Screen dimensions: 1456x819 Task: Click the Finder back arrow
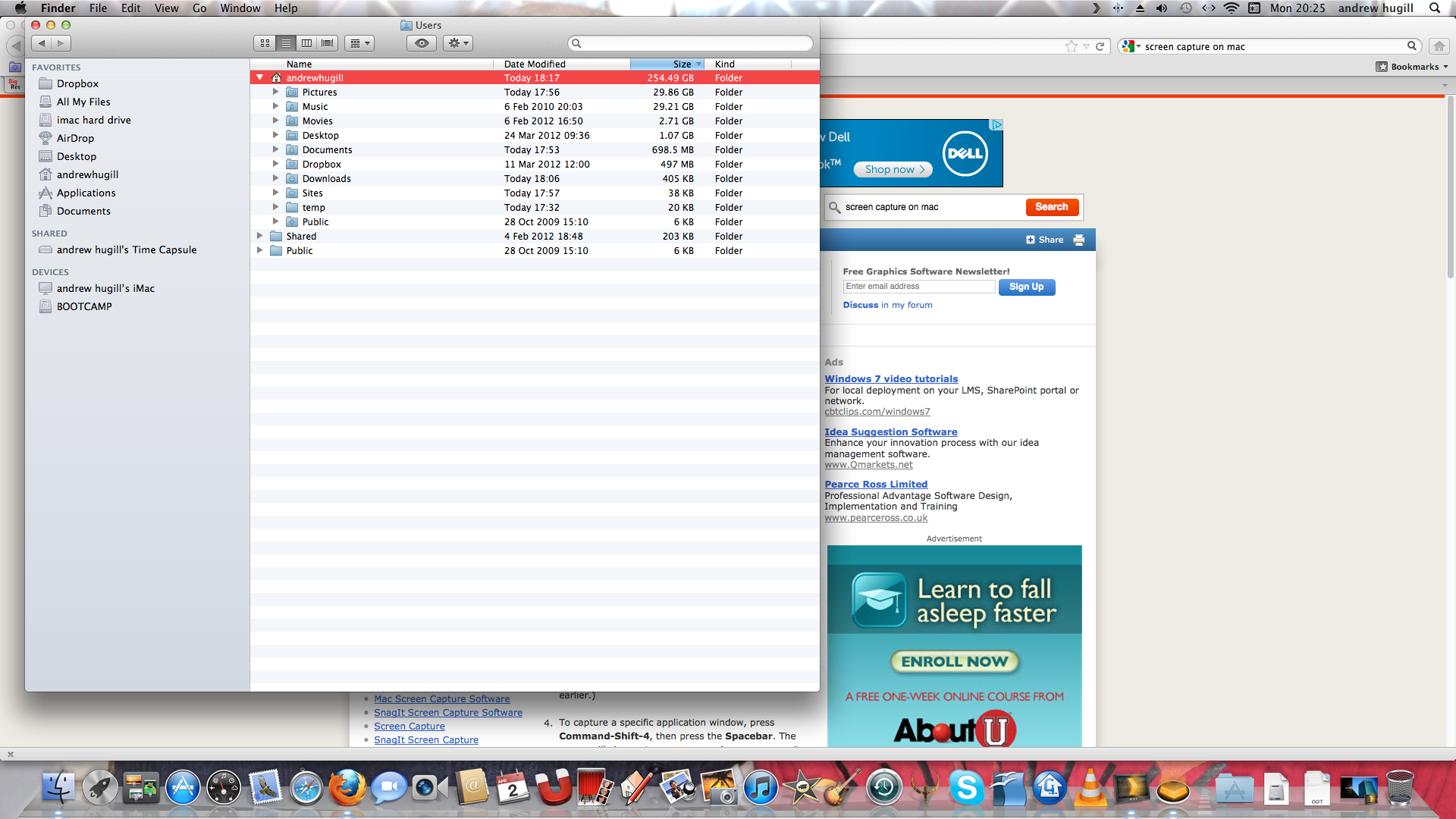click(42, 43)
